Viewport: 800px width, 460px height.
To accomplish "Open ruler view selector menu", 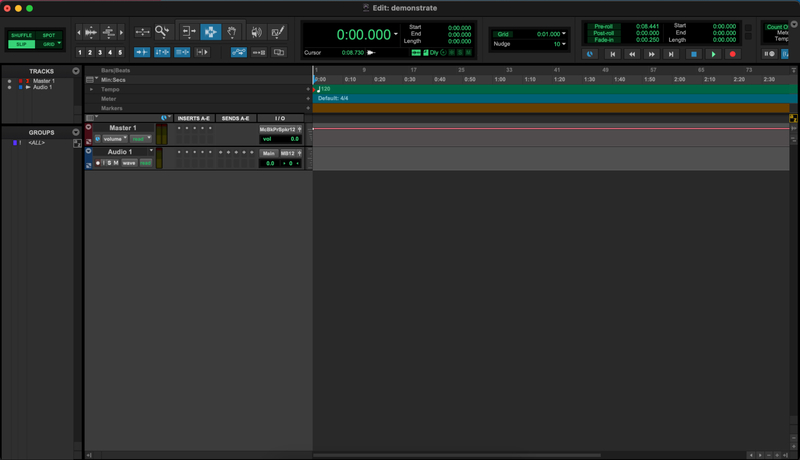I will [x=92, y=80].
